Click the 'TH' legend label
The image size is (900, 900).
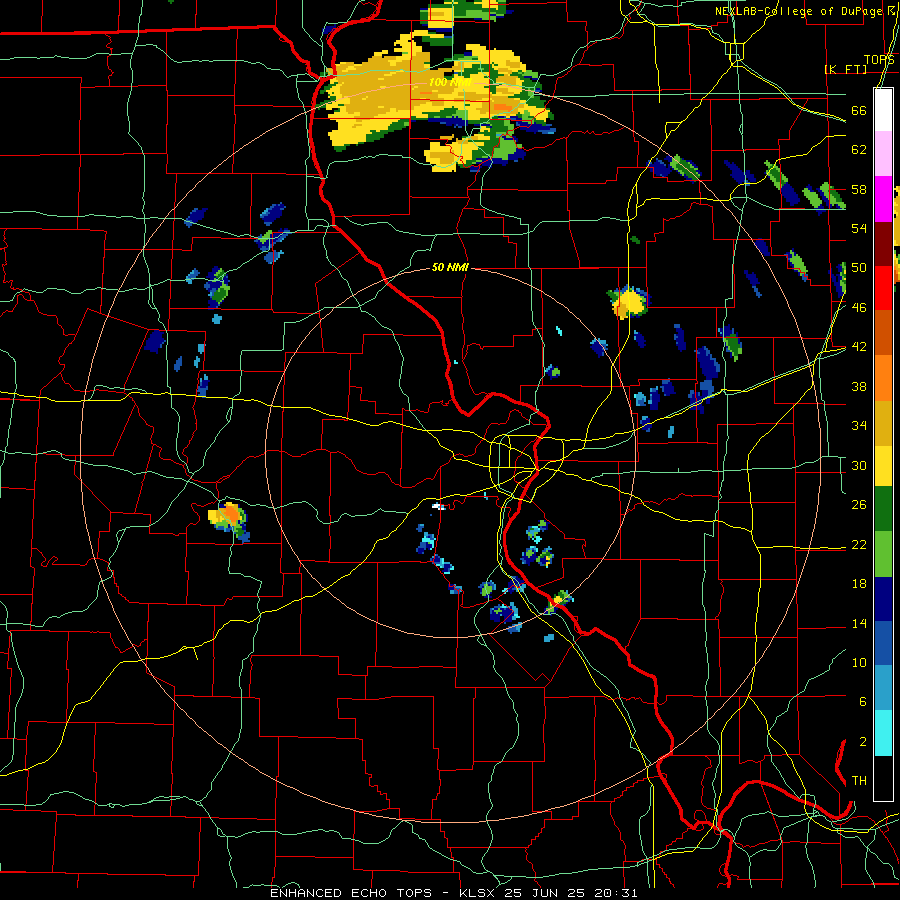pos(859,781)
